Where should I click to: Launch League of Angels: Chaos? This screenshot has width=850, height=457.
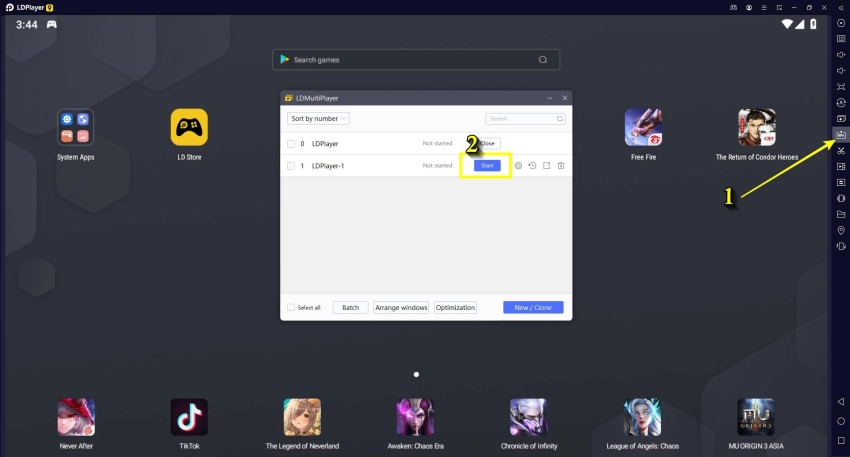642,417
